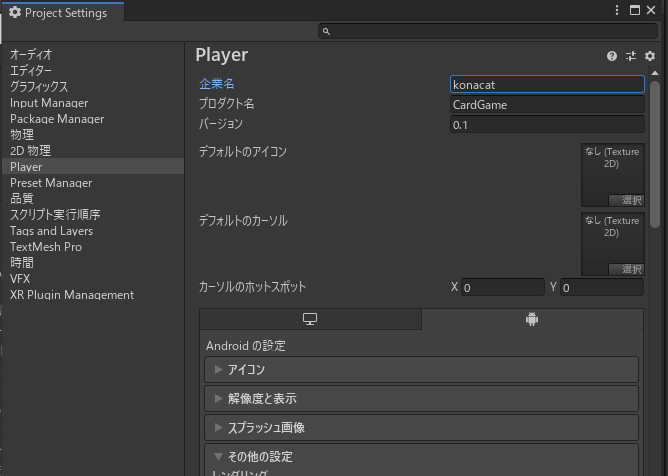668x476 pixels.
Task: Select エディター in the settings list
Action: [93, 70]
